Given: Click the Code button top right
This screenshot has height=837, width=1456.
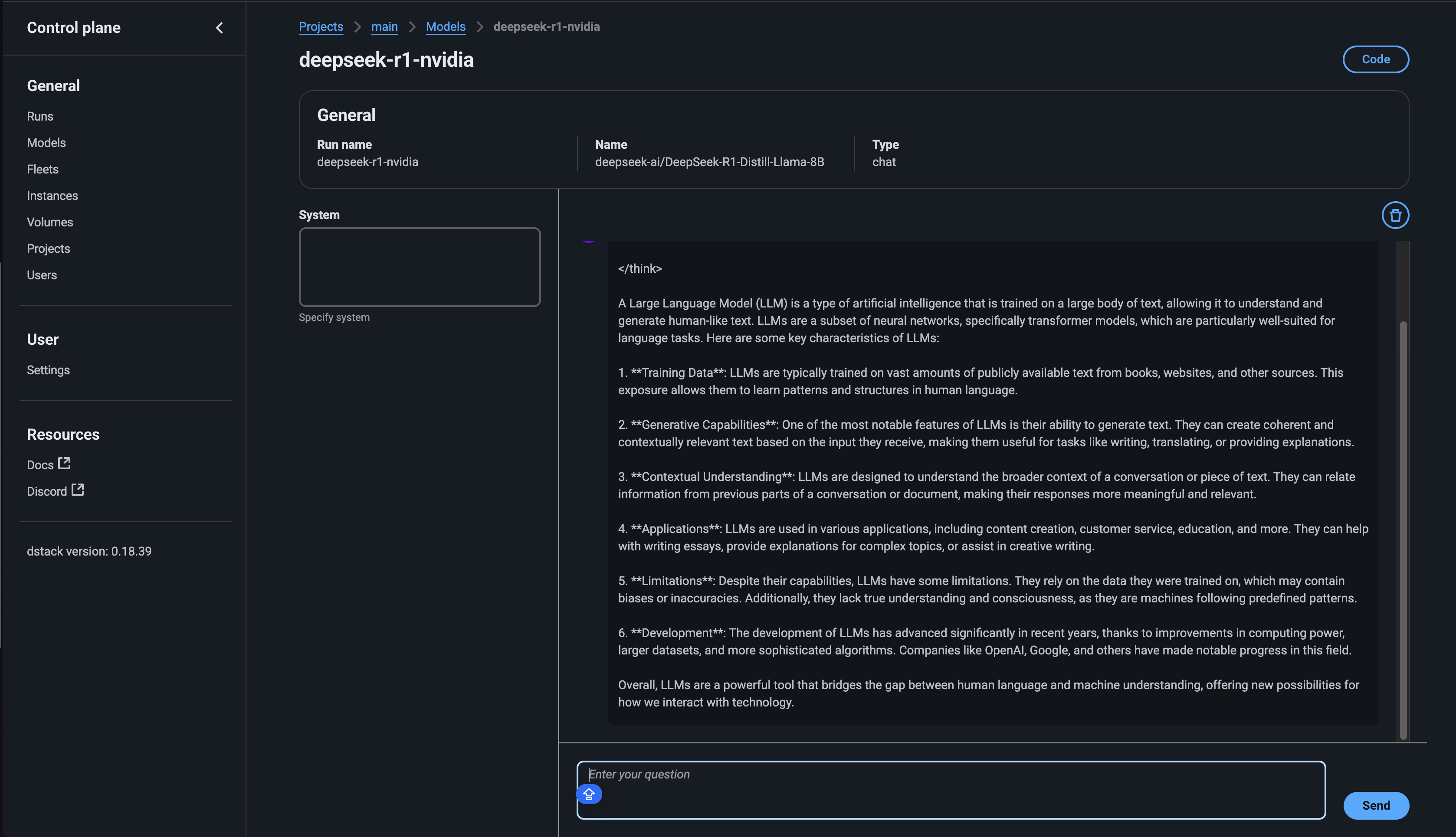Looking at the screenshot, I should 1376,60.
